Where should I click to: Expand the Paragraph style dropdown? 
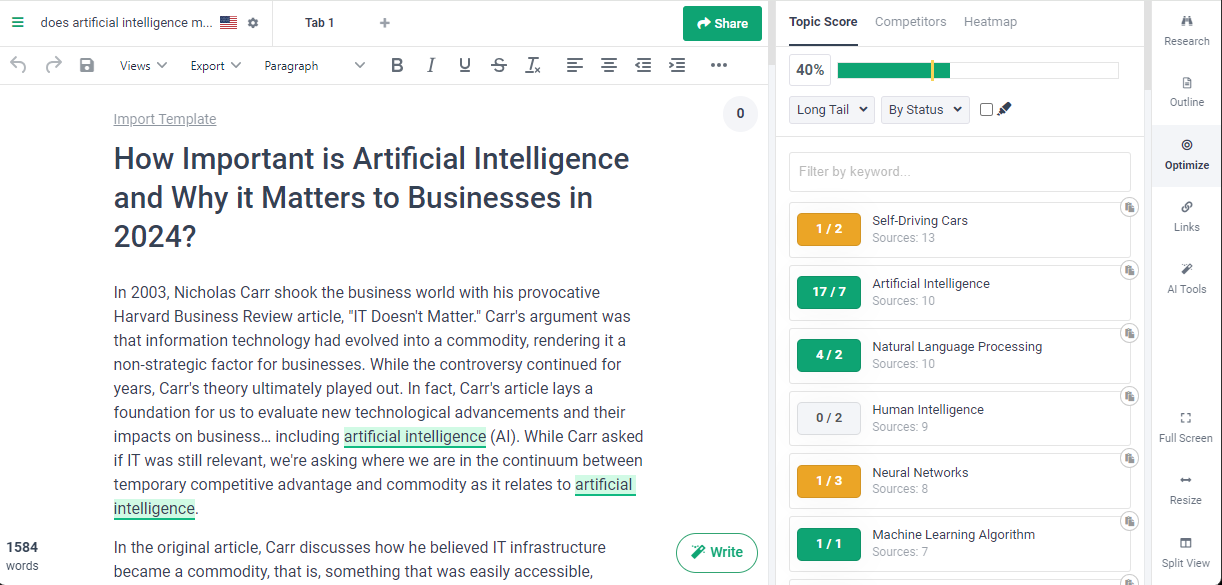tap(315, 66)
